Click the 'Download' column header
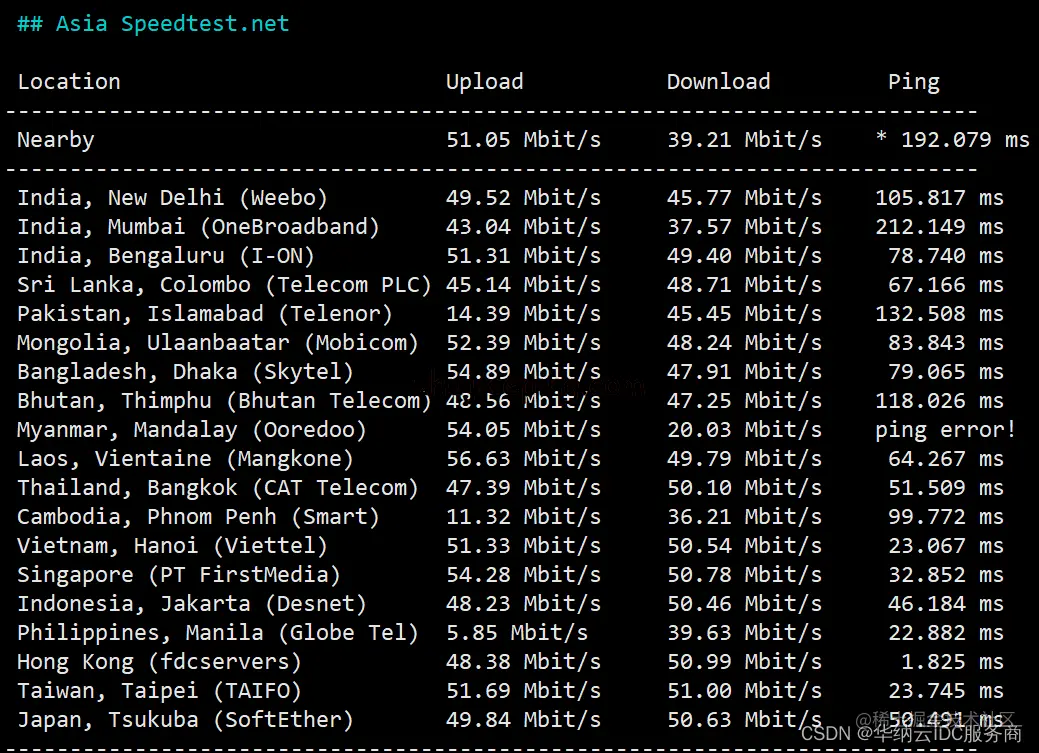 click(718, 82)
